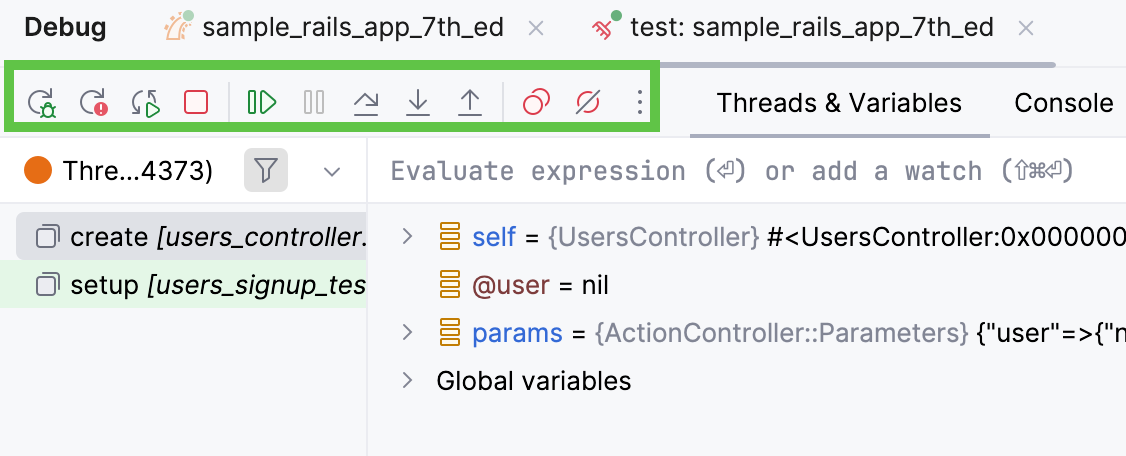Open View Breakpoints dialog
1126x456 pixels.
[x=537, y=102]
